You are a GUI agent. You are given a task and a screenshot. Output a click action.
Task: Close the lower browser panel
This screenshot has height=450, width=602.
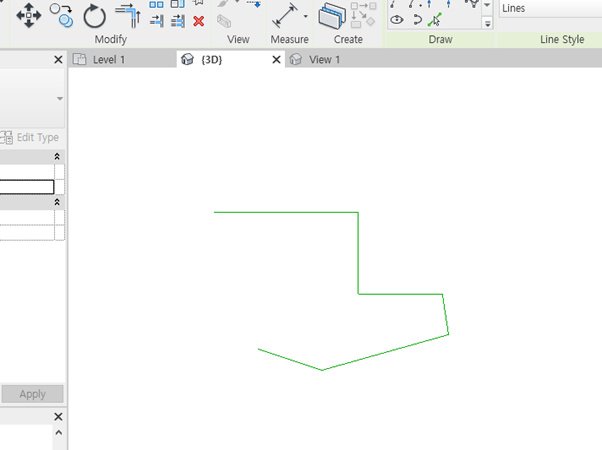[58, 417]
